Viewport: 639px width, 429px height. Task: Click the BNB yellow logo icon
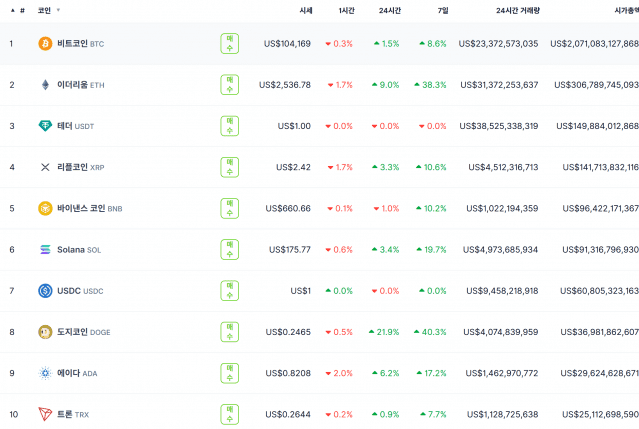[x=45, y=208]
